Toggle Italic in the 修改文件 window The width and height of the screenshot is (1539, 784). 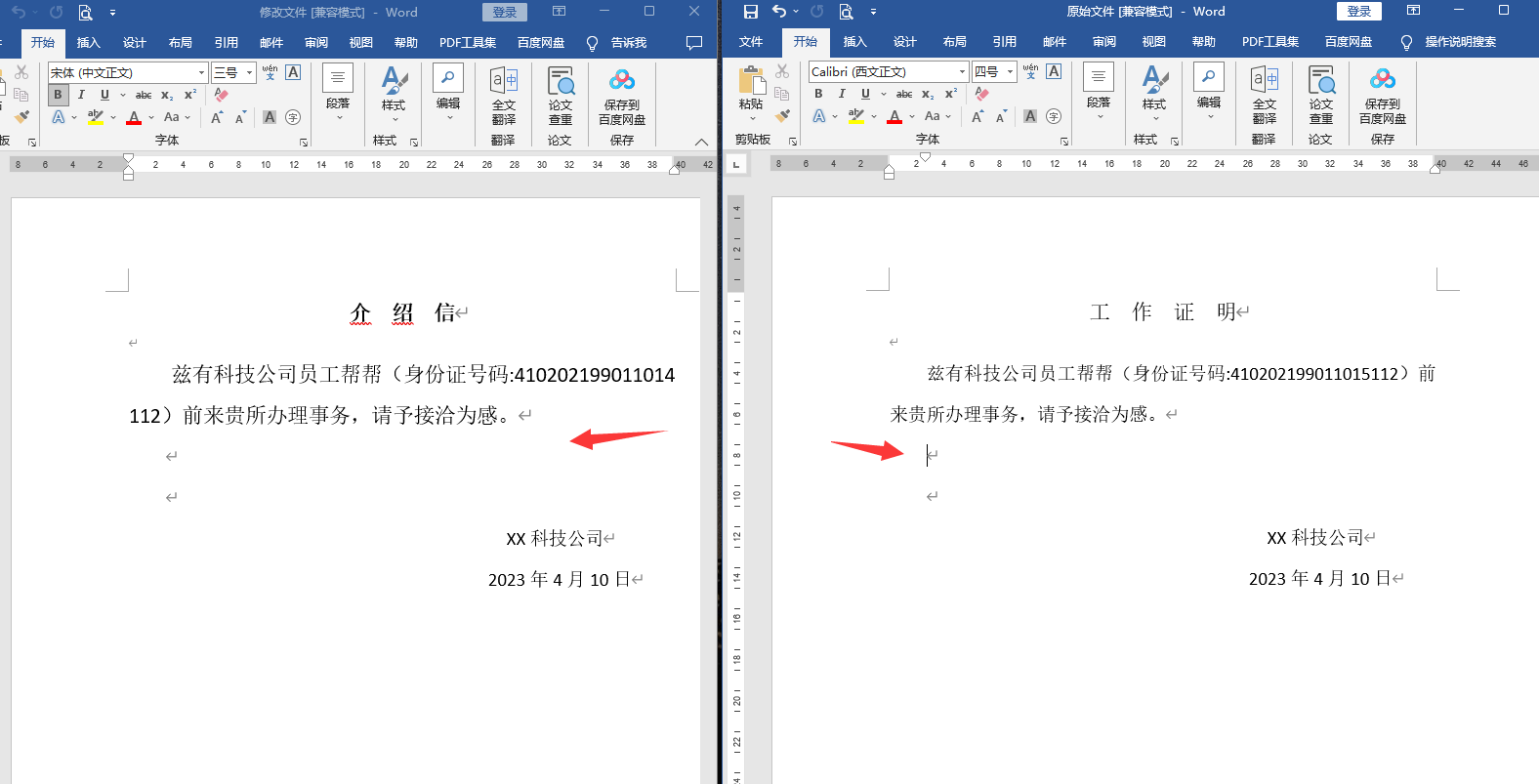pyautogui.click(x=81, y=95)
